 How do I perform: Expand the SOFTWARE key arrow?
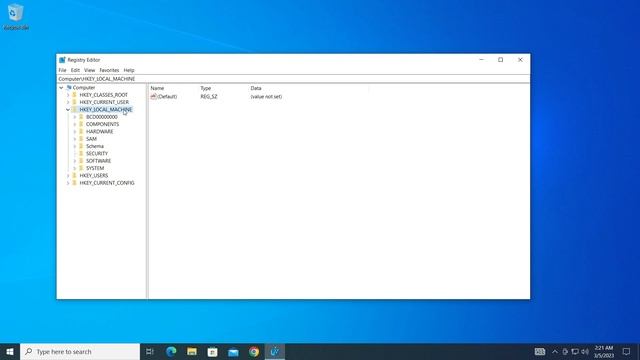tap(75, 161)
